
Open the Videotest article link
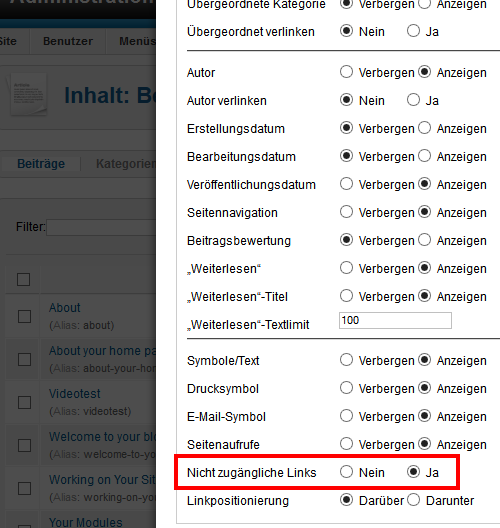pyautogui.click(x=74, y=394)
